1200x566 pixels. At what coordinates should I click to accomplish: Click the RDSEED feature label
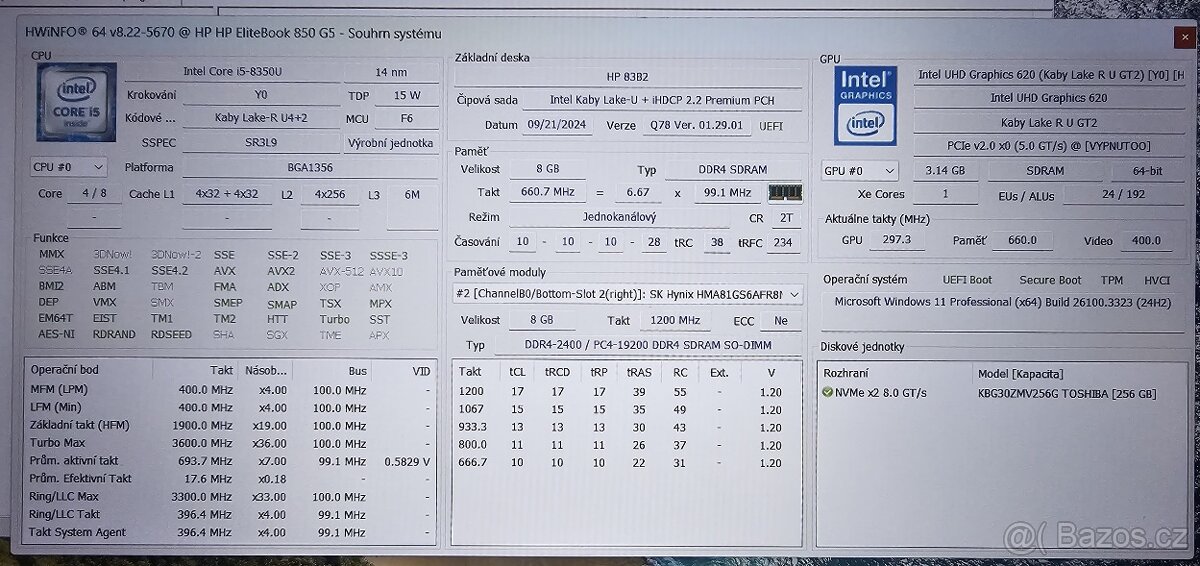coord(171,335)
